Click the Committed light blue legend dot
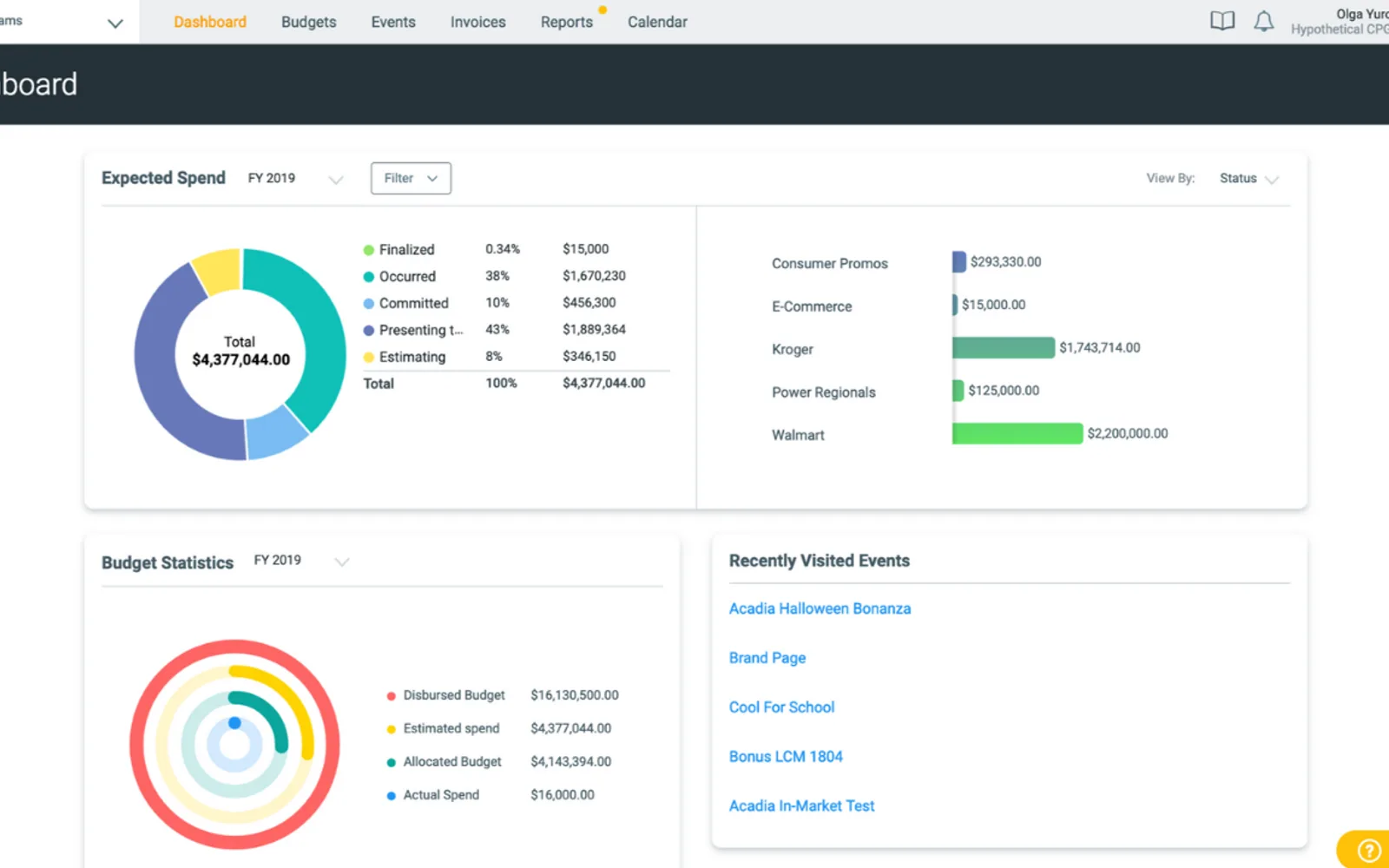The image size is (1389, 868). [369, 304]
